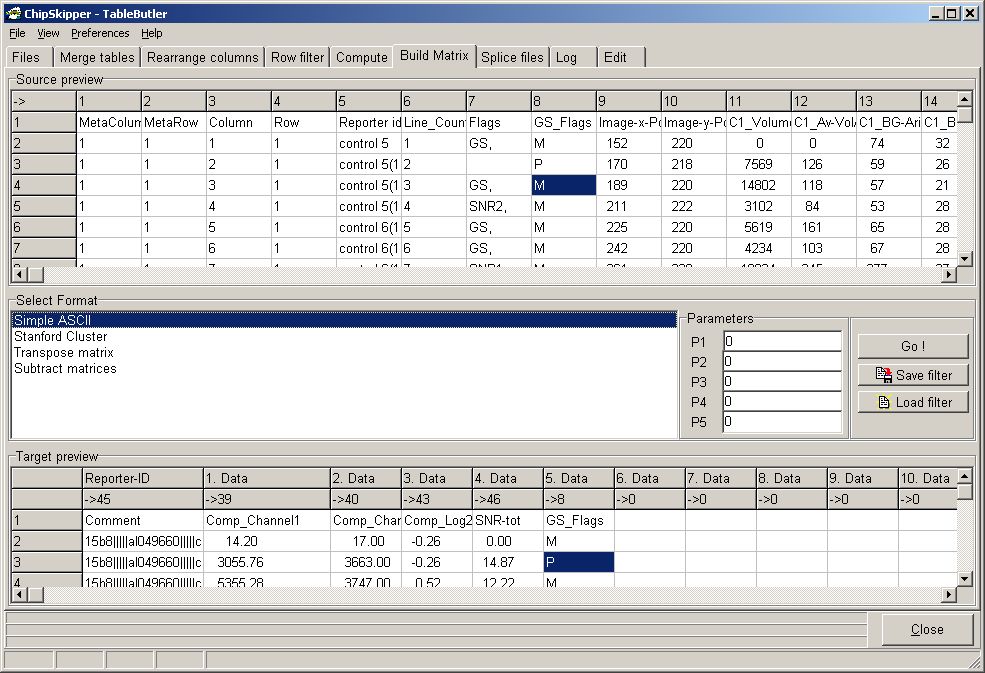The height and width of the screenshot is (673, 985).
Task: Select Subtract matrices format option
Action: 65,369
